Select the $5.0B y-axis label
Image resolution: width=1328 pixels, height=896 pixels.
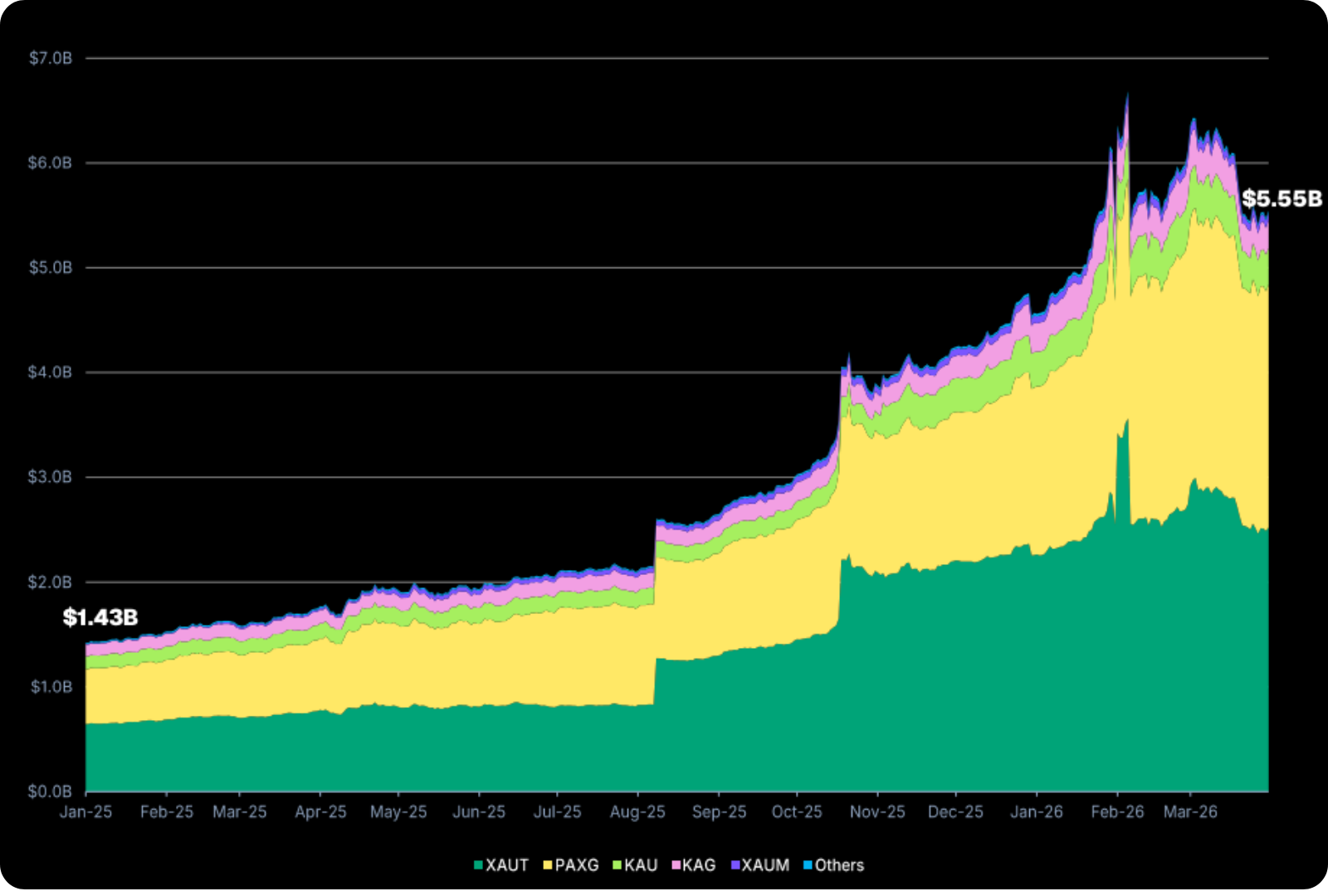51,268
